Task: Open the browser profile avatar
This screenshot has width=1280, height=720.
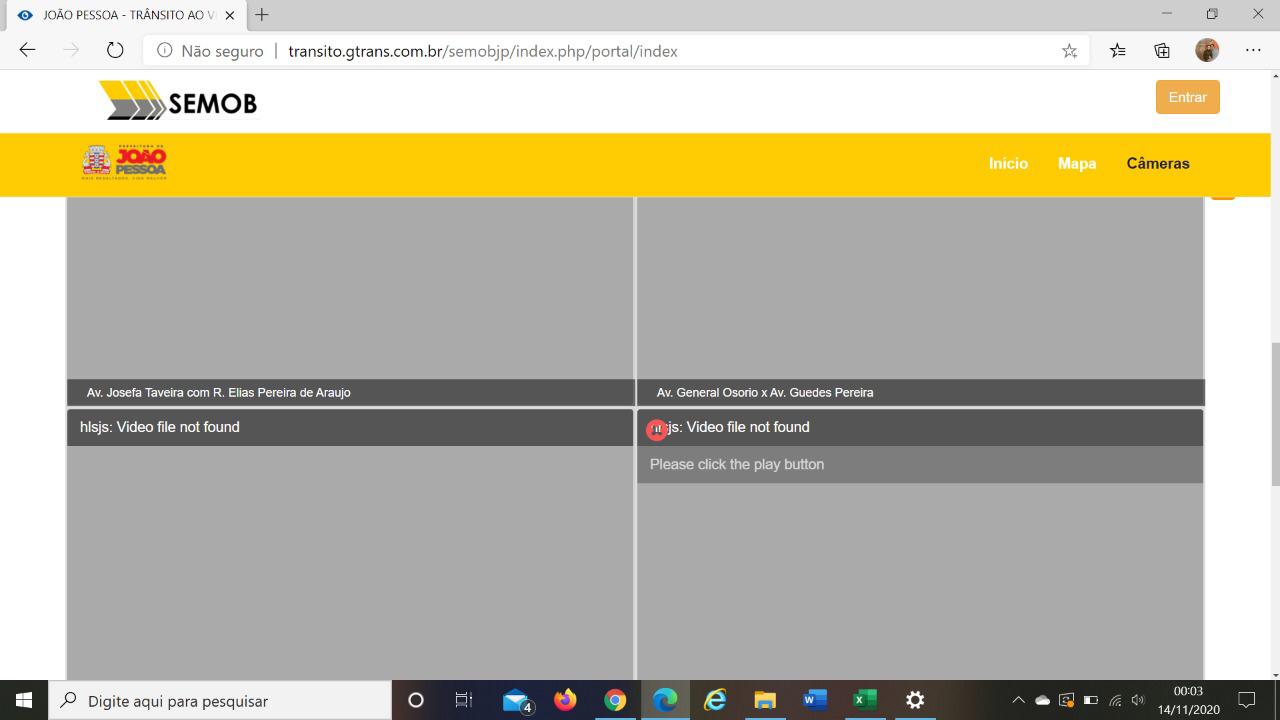Action: click(x=1207, y=51)
